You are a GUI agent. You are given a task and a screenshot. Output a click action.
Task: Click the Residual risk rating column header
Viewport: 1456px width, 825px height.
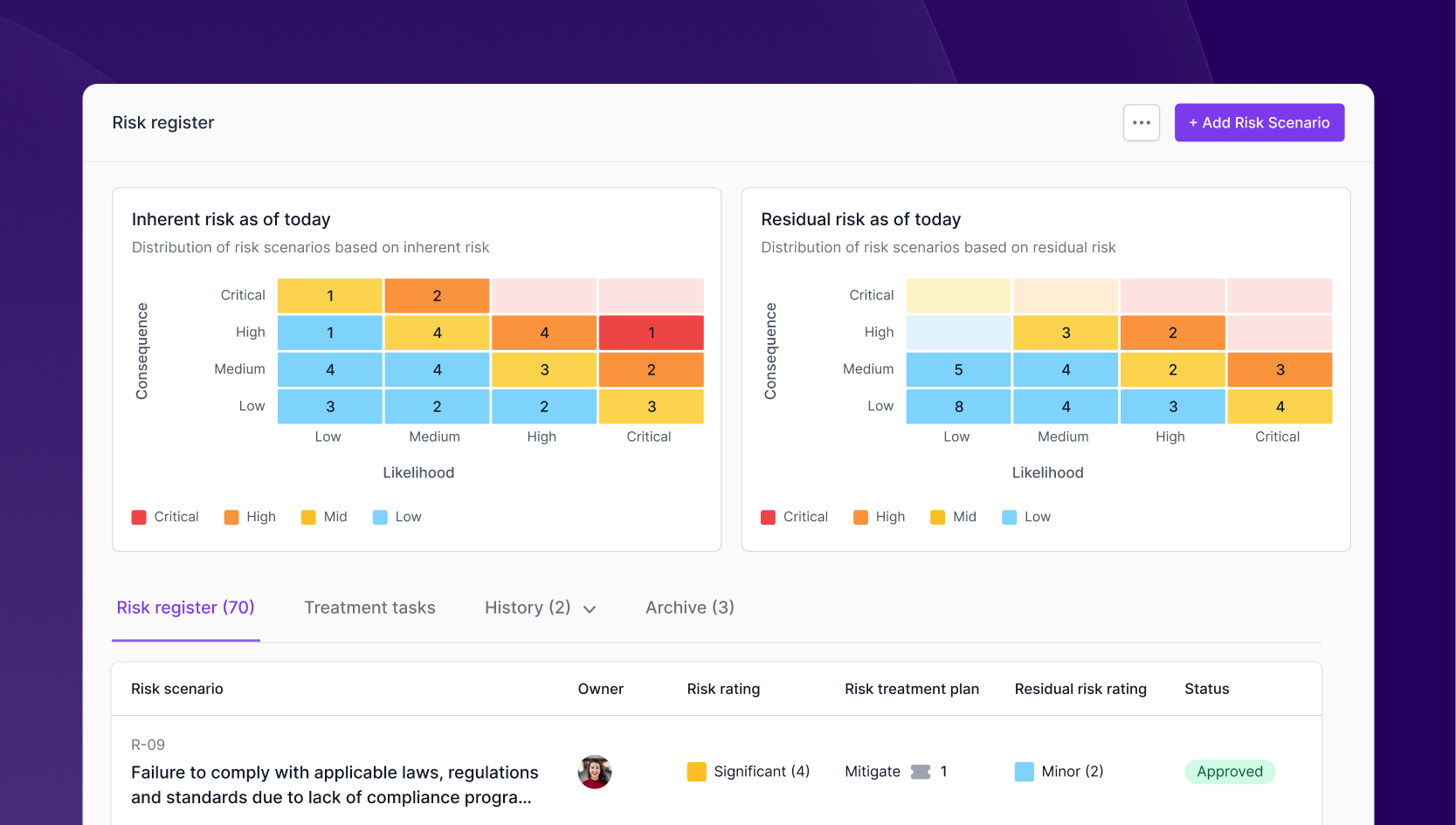point(1080,689)
